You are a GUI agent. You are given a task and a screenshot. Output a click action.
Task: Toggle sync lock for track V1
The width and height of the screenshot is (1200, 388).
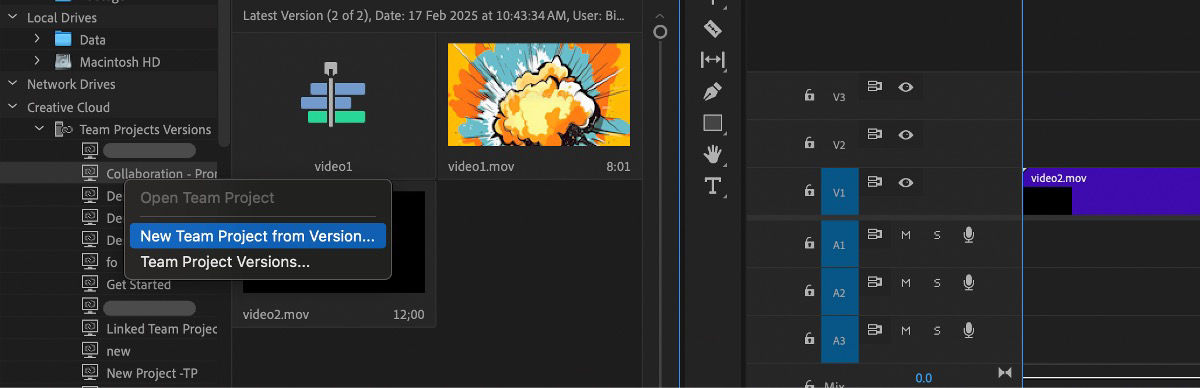[x=874, y=182]
